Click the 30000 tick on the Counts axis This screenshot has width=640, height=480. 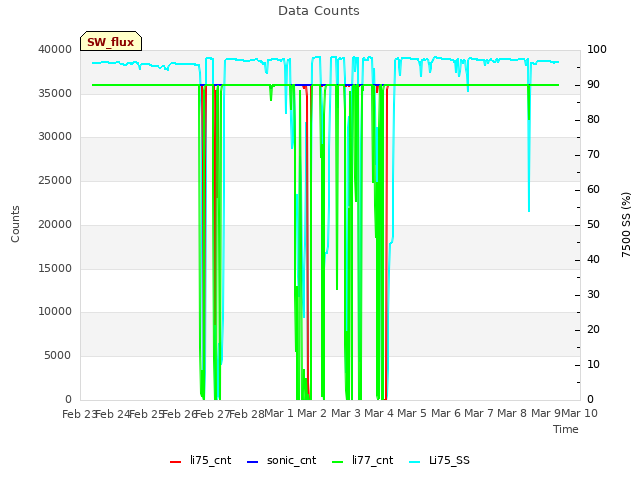(x=55, y=136)
